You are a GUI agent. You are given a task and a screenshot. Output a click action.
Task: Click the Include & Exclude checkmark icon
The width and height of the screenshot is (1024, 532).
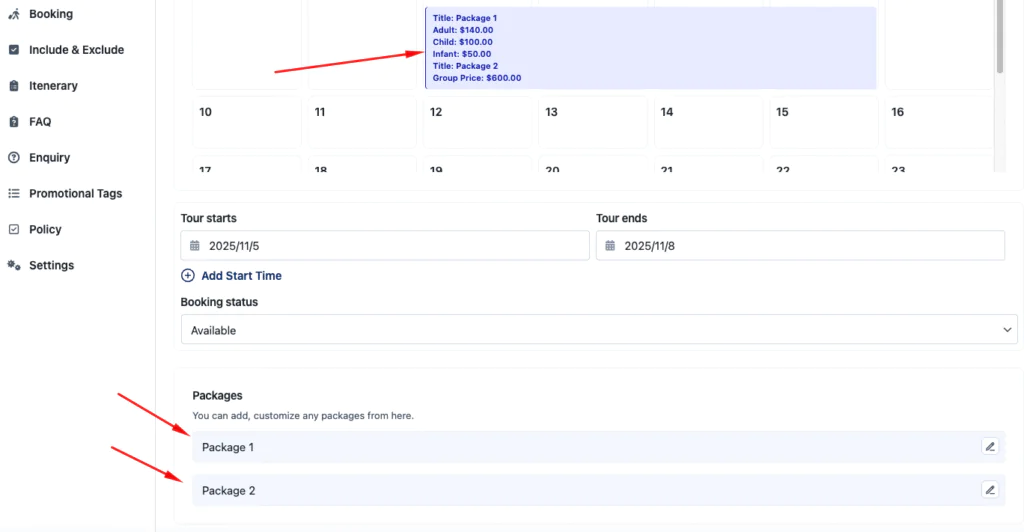[14, 50]
